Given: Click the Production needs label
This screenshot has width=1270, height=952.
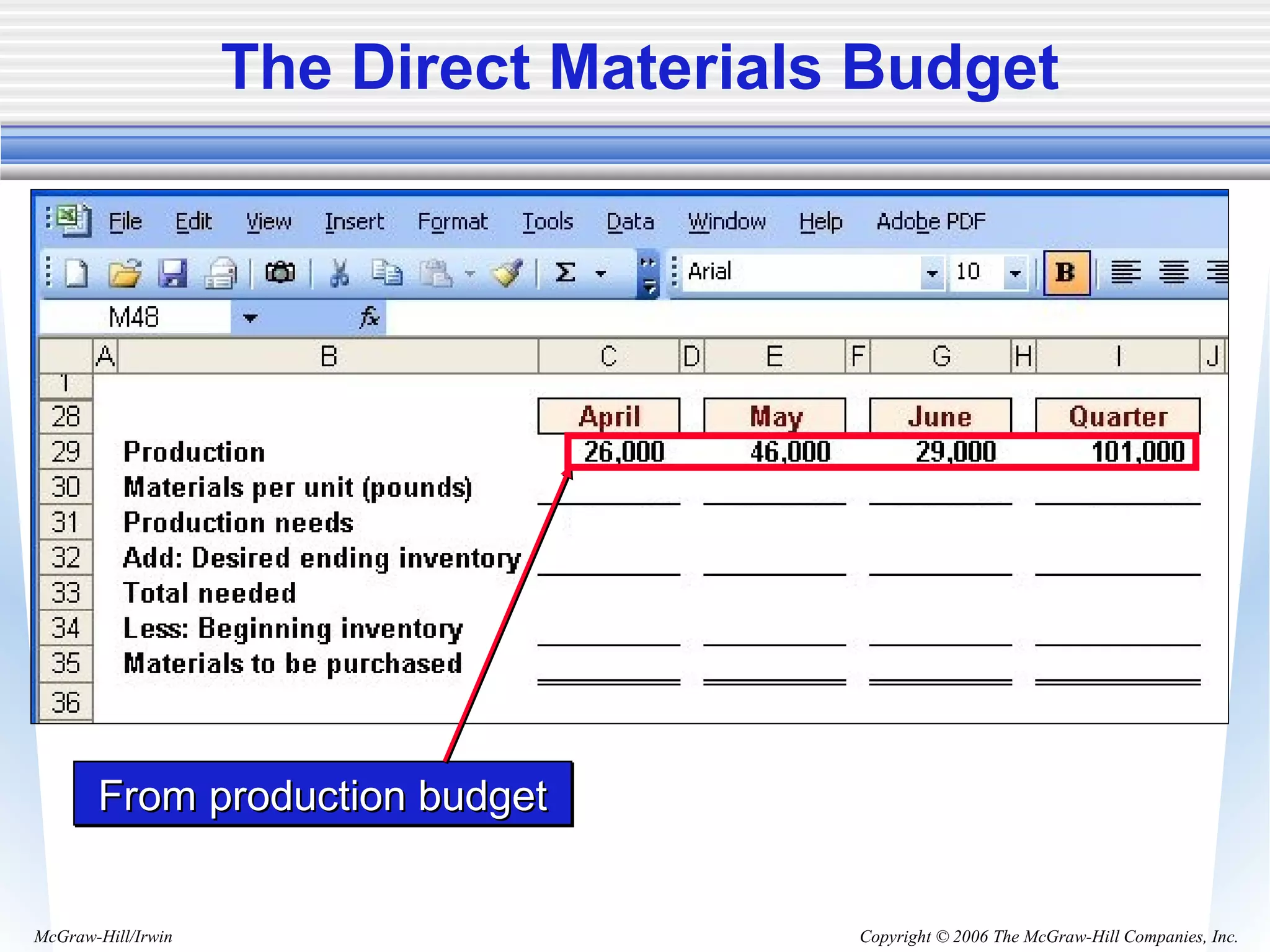Looking at the screenshot, I should pyautogui.click(x=238, y=522).
